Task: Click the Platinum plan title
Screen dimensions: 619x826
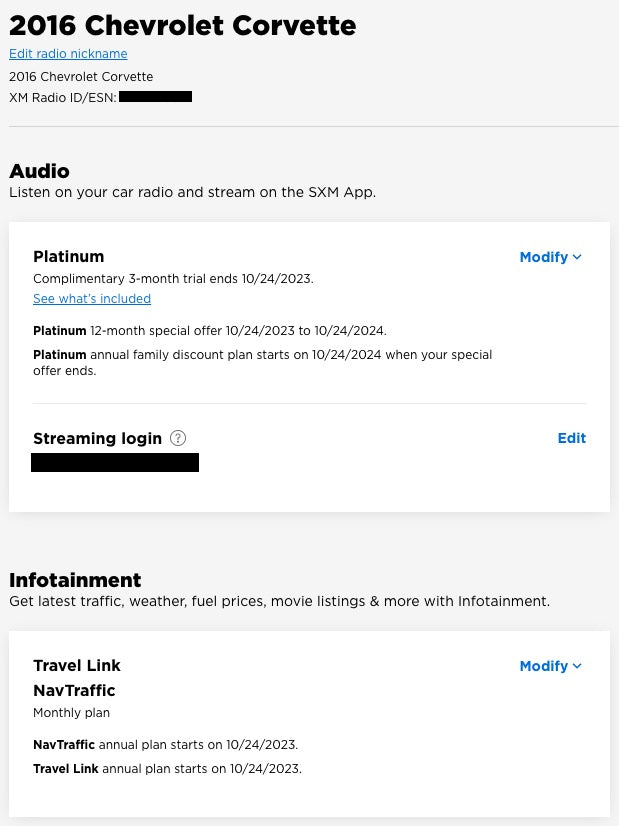Action: [68, 257]
